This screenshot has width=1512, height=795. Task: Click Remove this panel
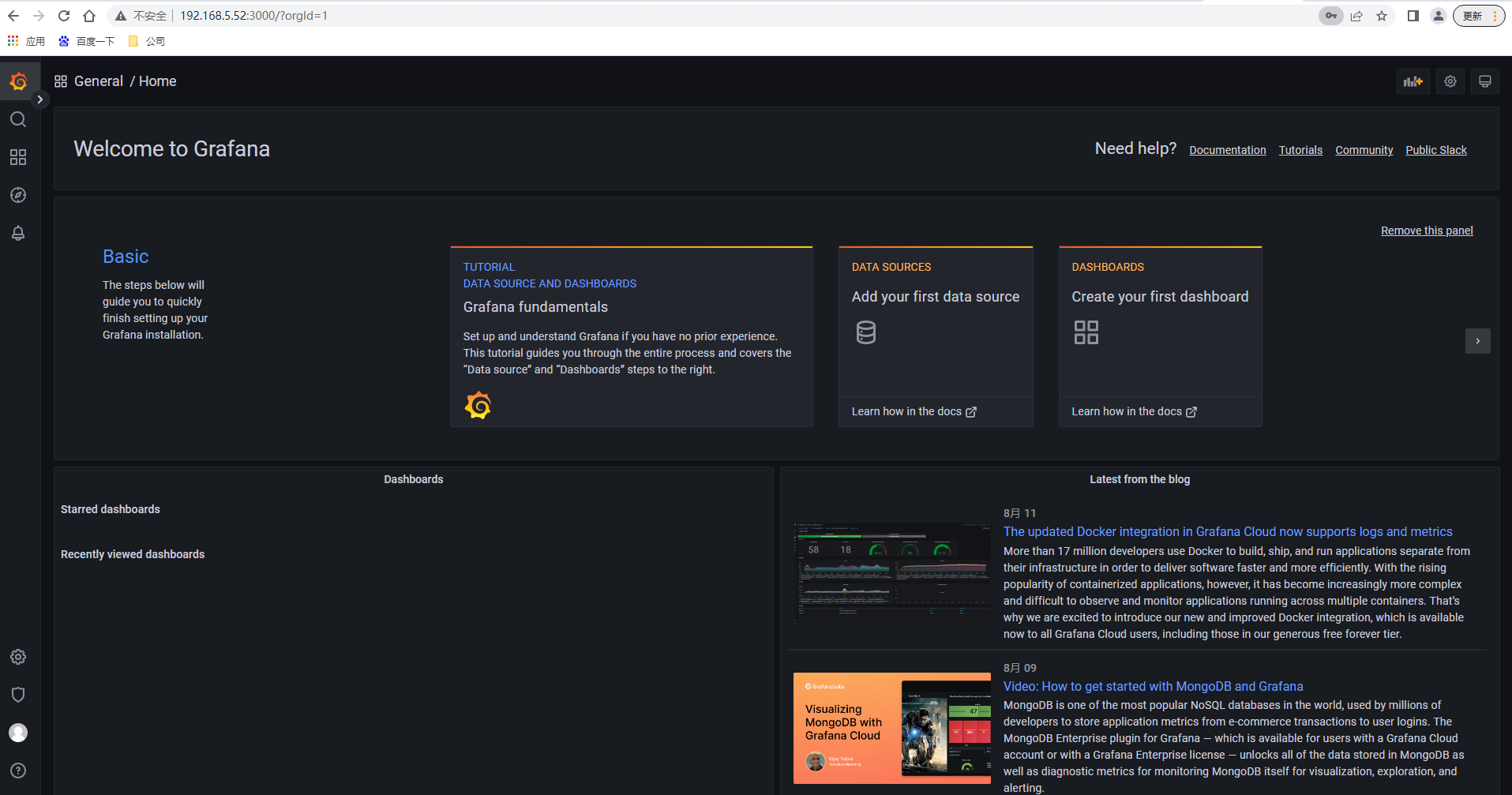1427,231
